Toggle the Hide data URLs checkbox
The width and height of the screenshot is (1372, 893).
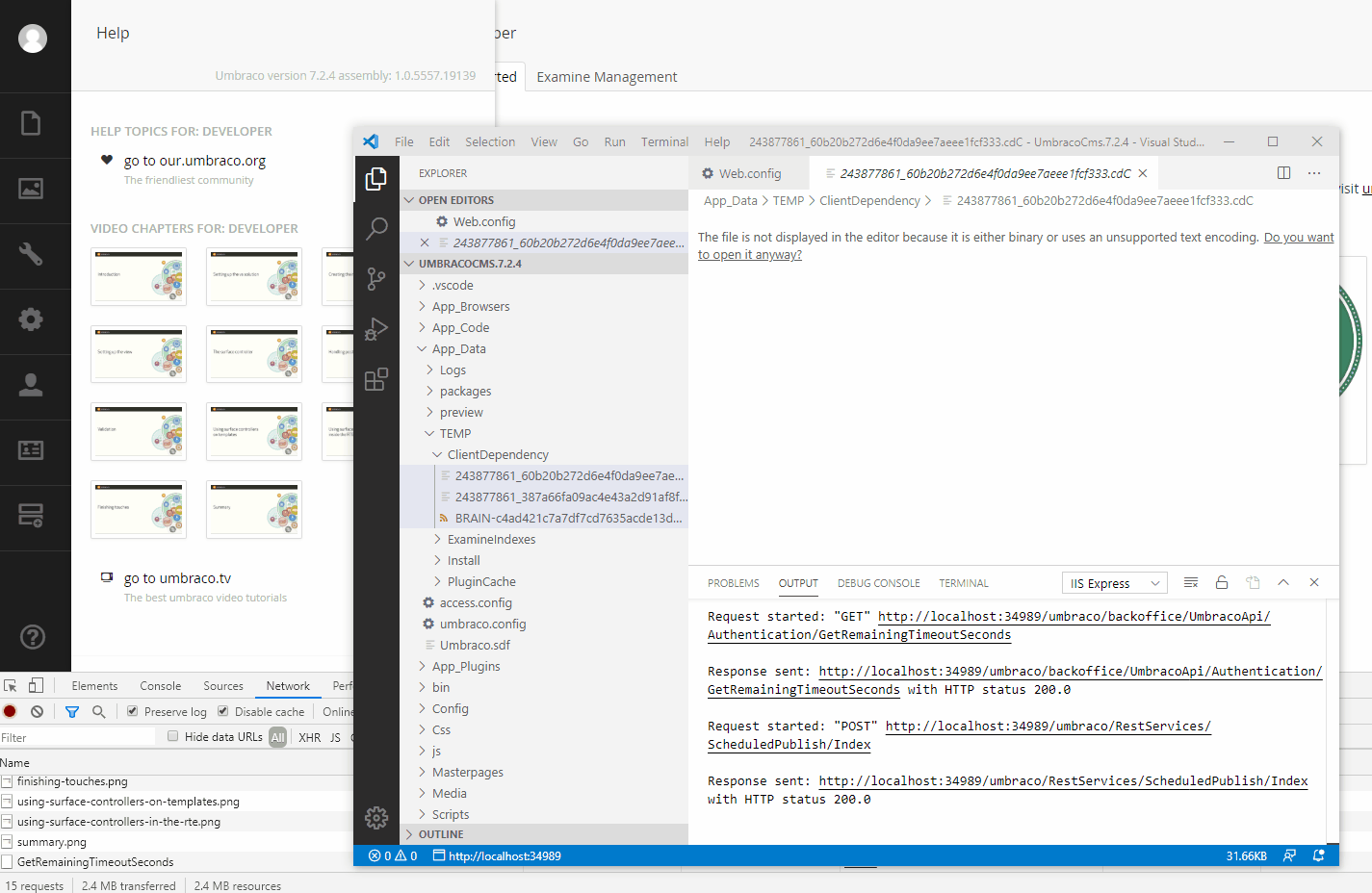pos(173,736)
